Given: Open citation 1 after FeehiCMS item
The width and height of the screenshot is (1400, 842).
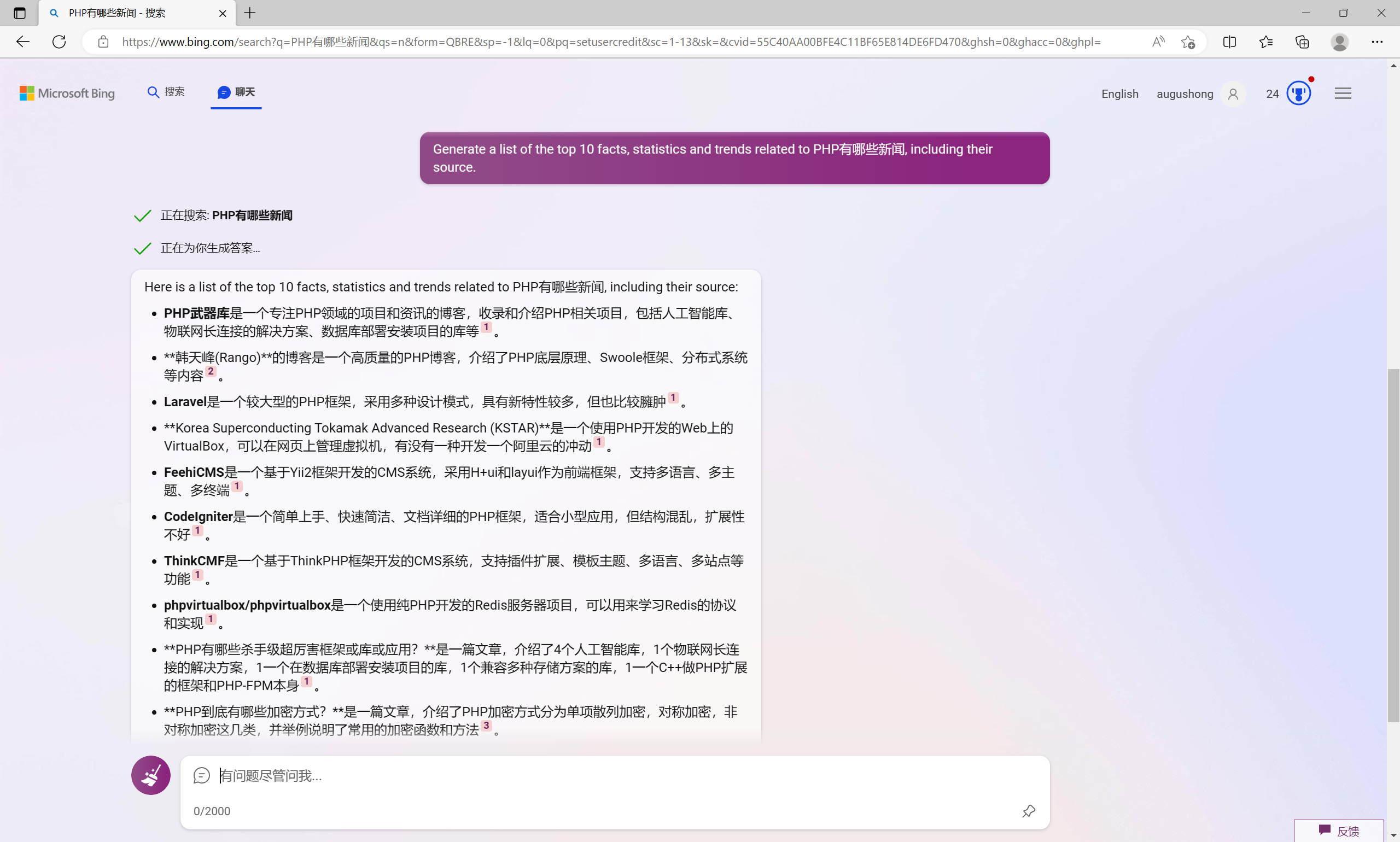Looking at the screenshot, I should 237,486.
